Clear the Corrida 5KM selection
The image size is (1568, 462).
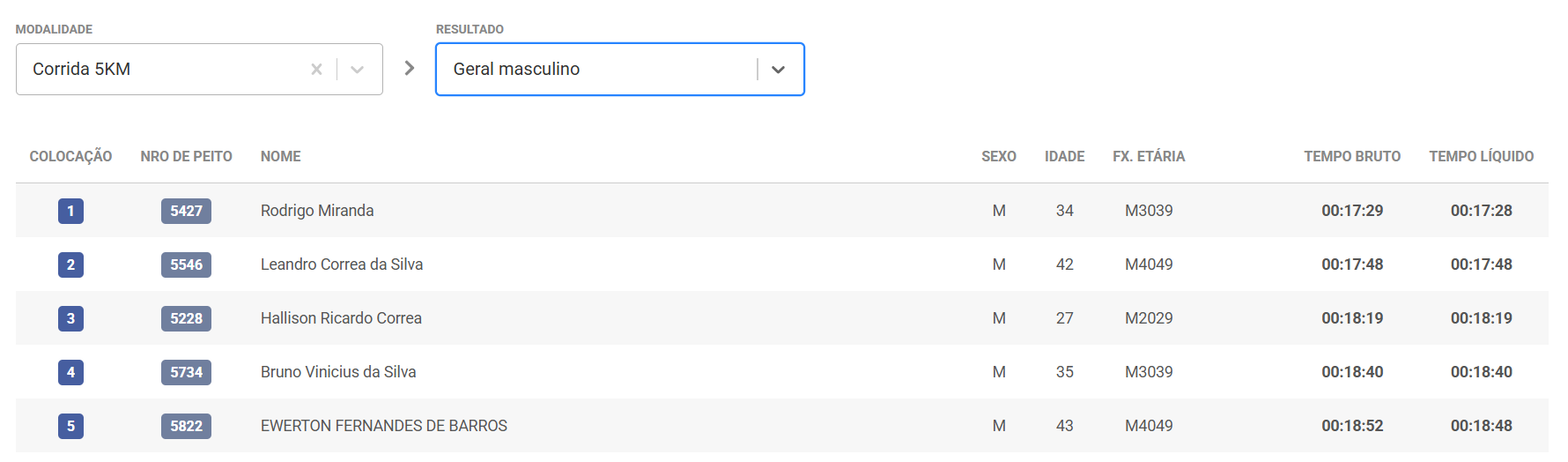[x=316, y=69]
